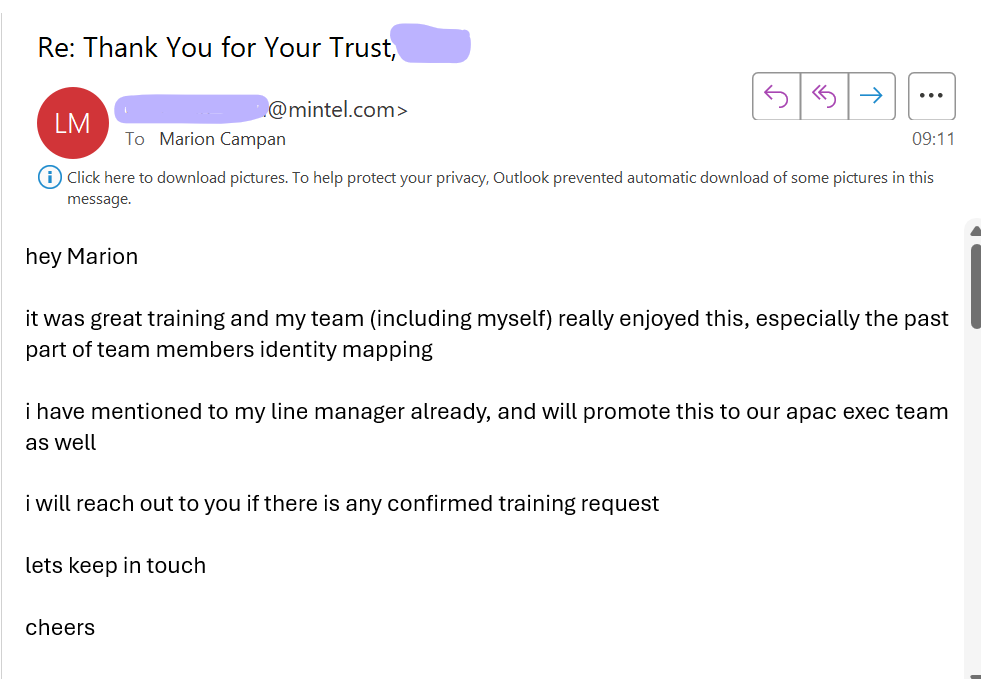Open the recipient Marion Campan contact

[222, 139]
